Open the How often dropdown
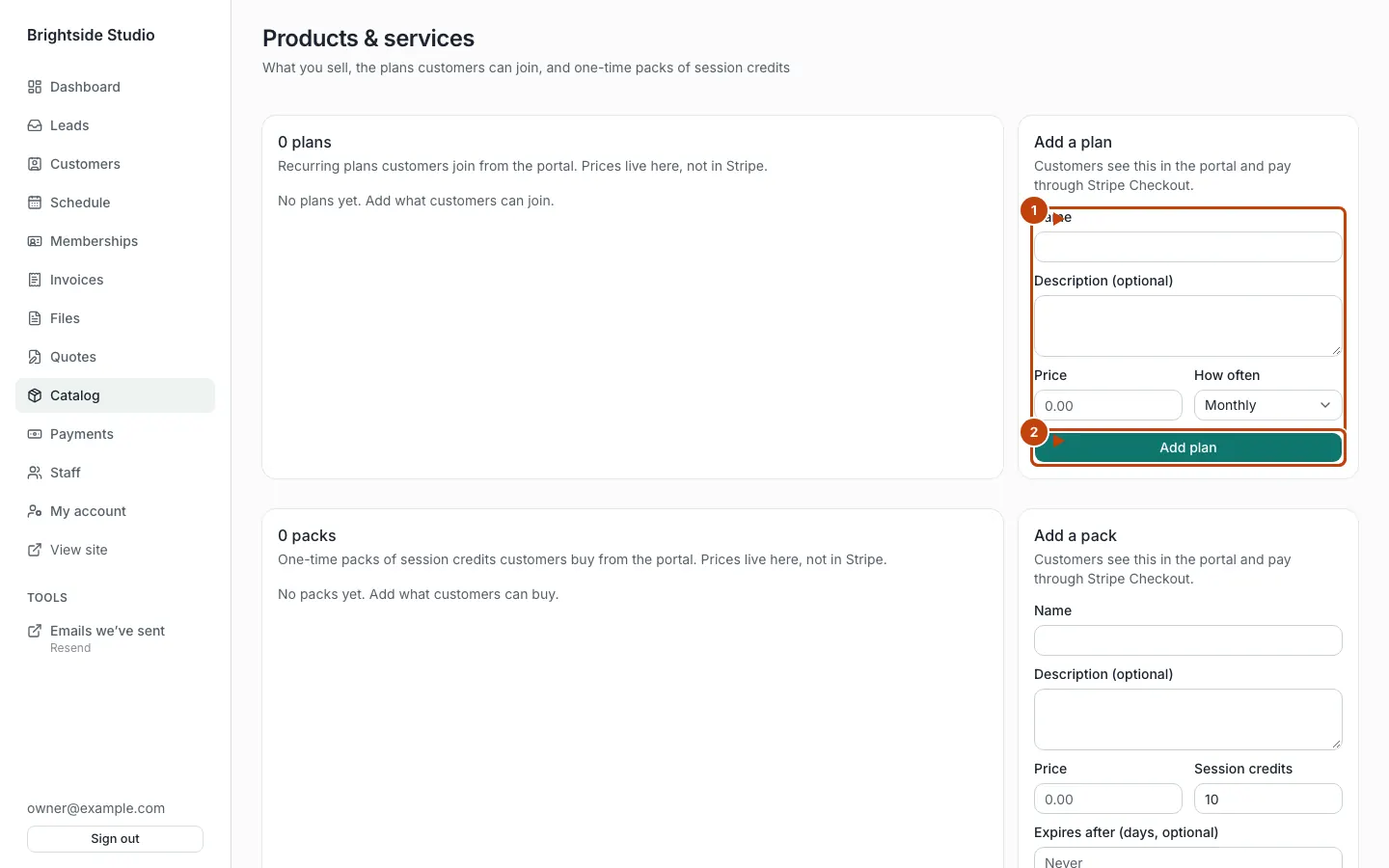The width and height of the screenshot is (1389, 868). coord(1267,405)
